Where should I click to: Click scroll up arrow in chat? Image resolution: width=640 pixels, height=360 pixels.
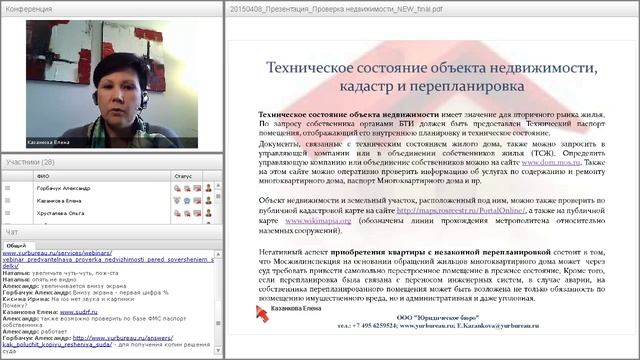click(x=218, y=254)
